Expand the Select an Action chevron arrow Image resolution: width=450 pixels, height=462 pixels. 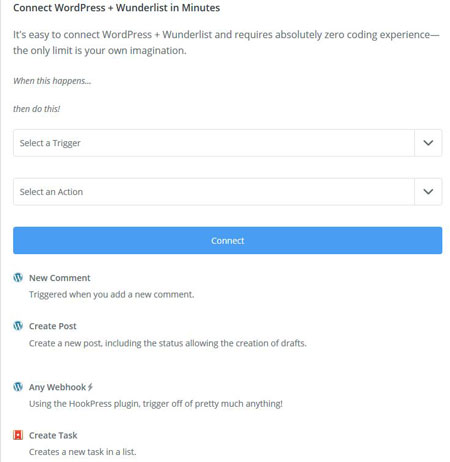[x=428, y=191]
